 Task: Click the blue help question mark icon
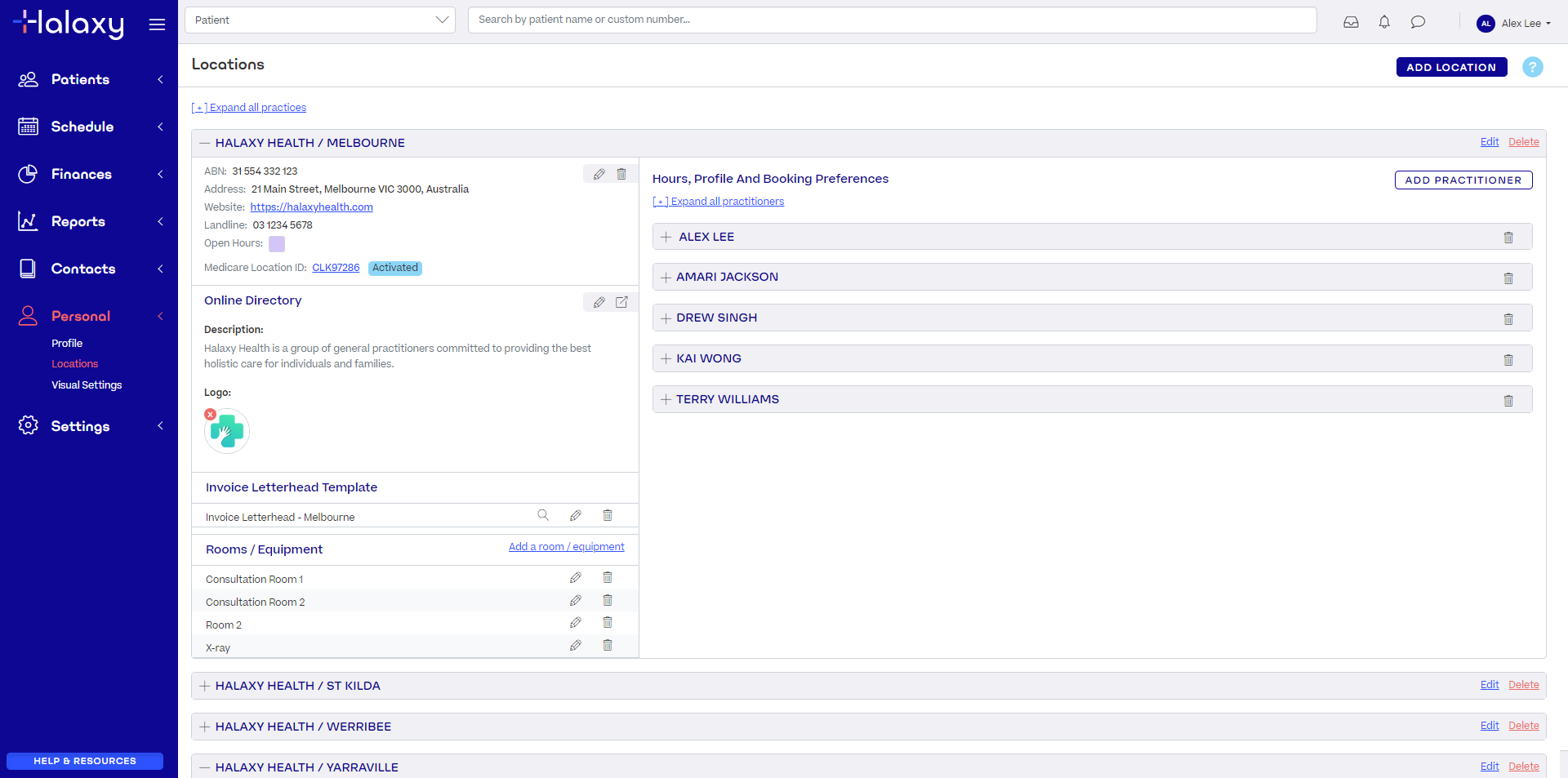1532,67
